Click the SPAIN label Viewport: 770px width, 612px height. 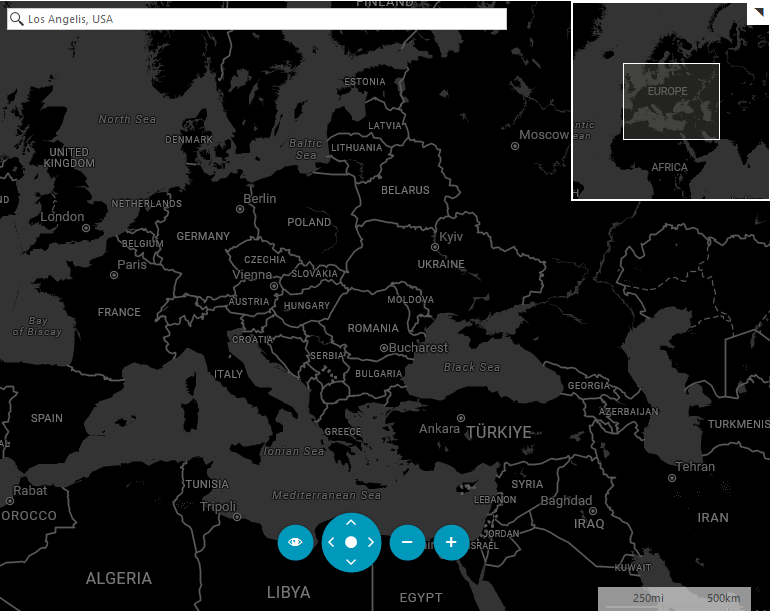[47, 418]
